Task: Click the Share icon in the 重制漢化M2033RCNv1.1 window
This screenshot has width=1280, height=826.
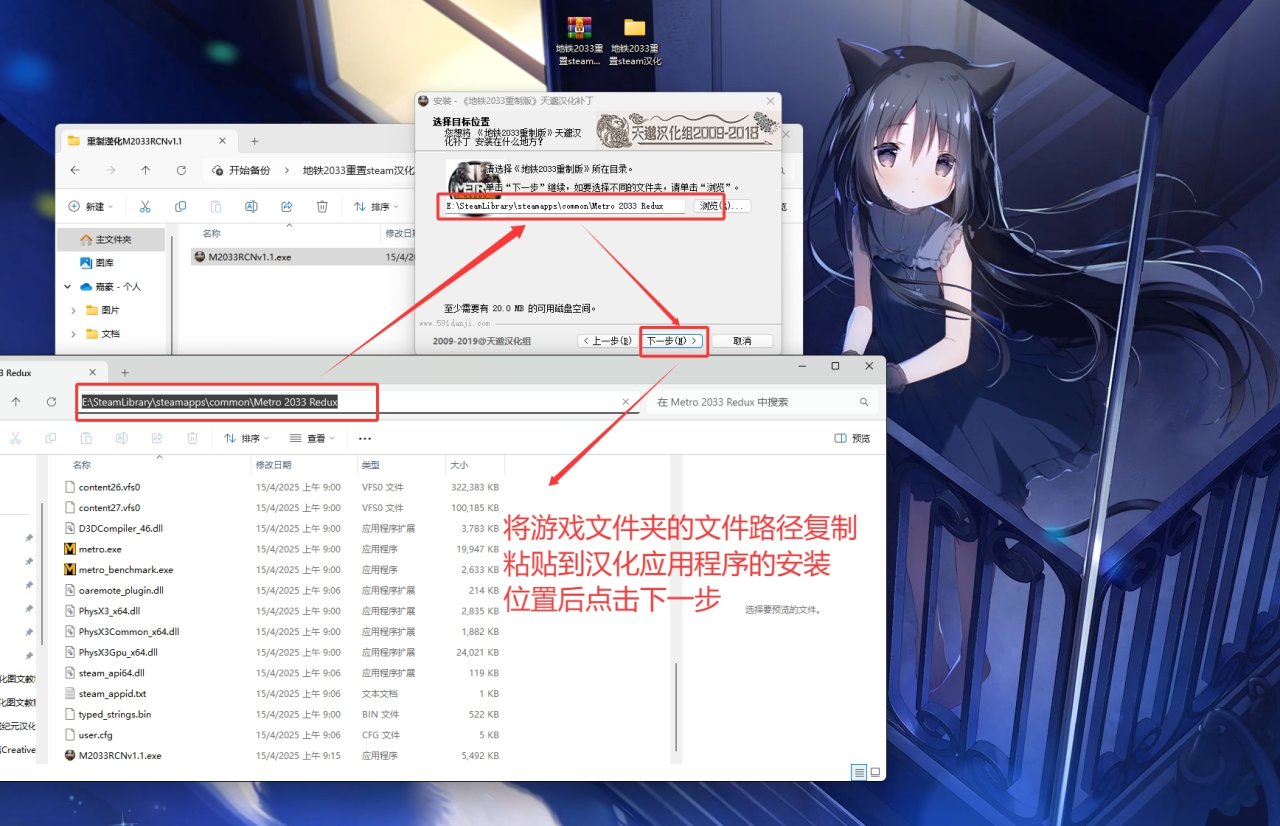Action: [x=287, y=207]
